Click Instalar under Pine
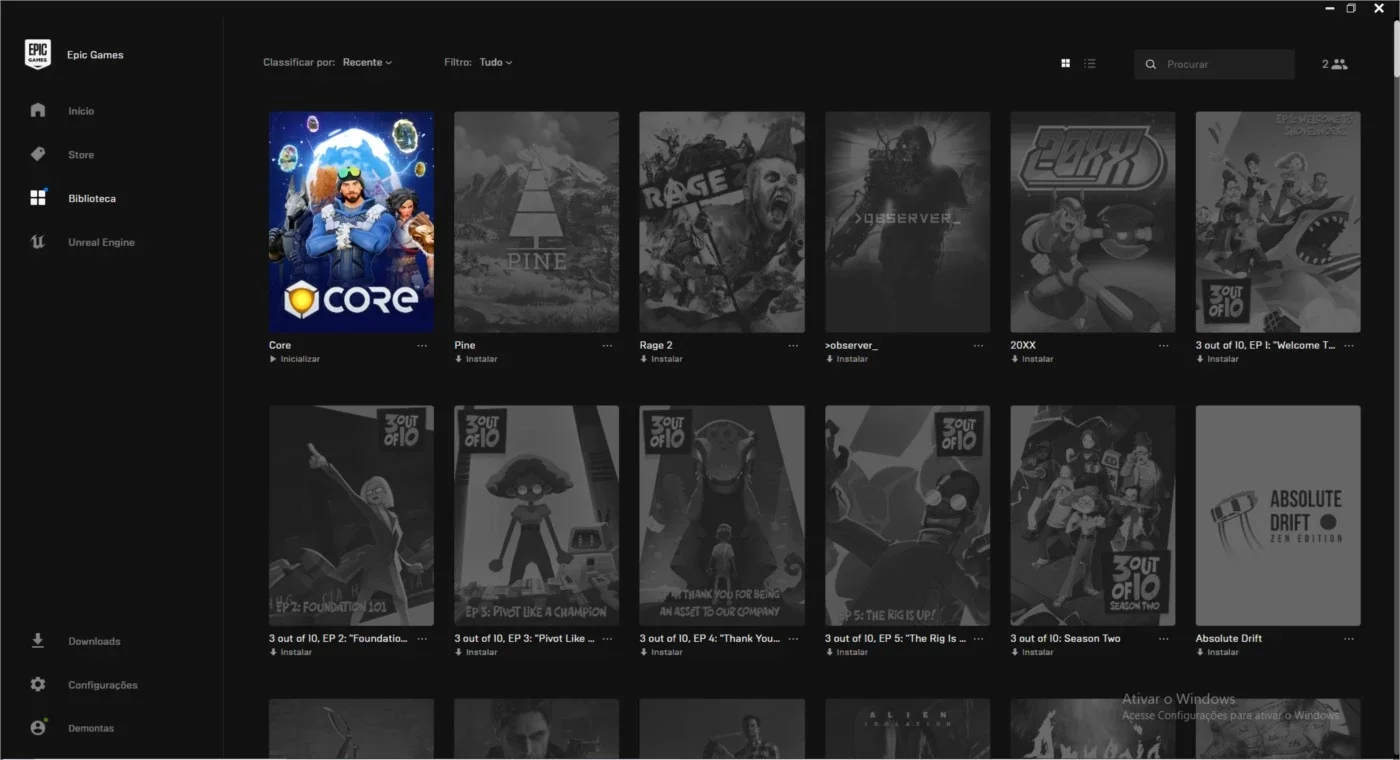Viewport: 1400px width, 760px height. [476, 359]
